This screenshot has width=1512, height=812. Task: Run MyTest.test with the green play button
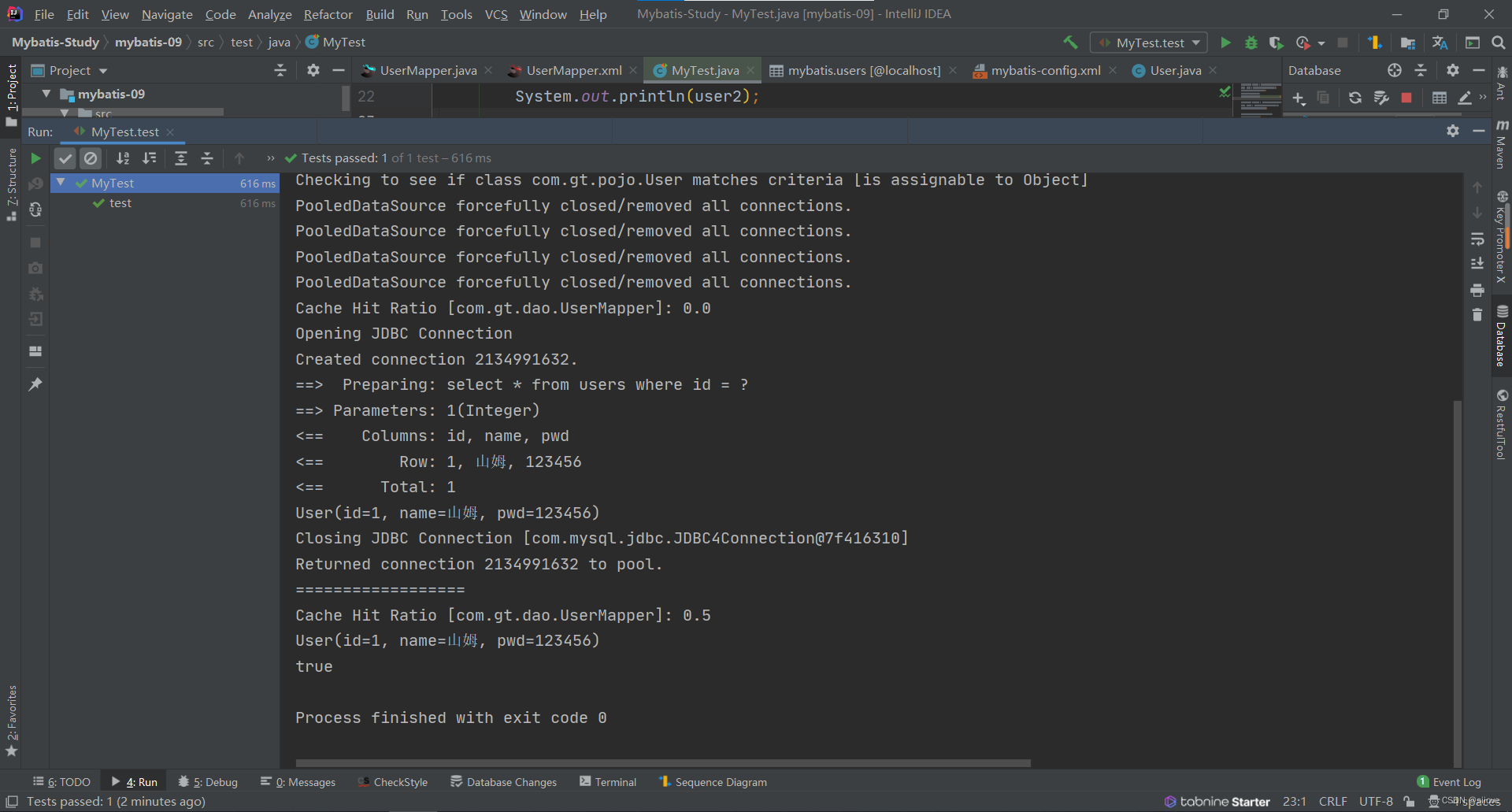(1225, 43)
